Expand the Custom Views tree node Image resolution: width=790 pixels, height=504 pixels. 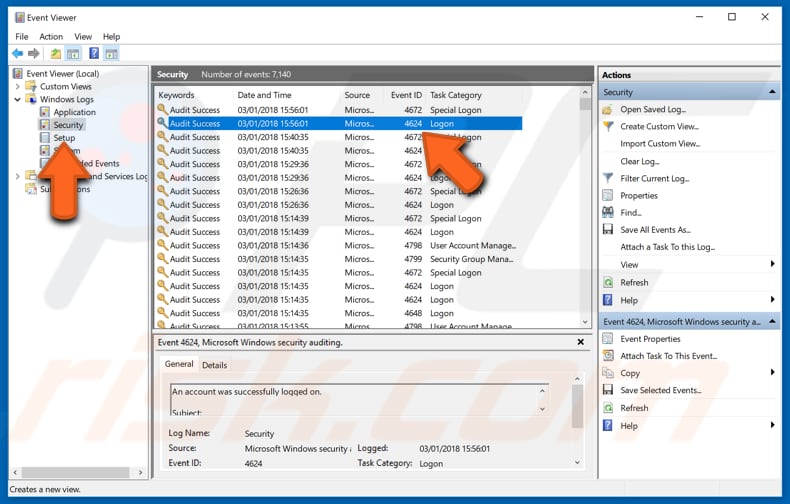(x=18, y=86)
